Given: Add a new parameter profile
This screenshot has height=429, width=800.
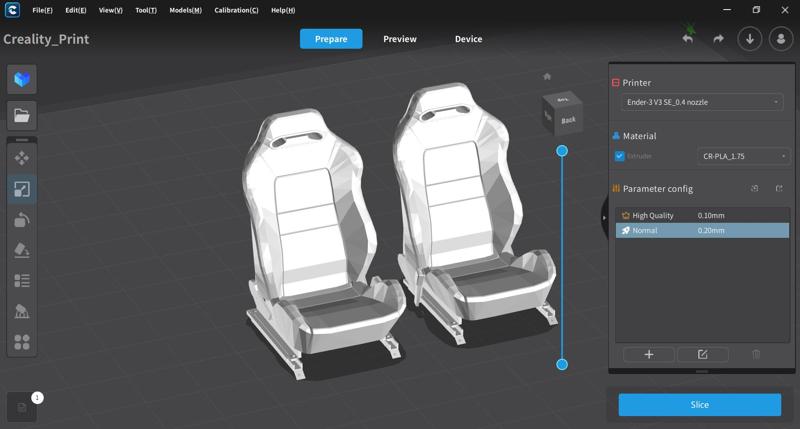Looking at the screenshot, I should 648,355.
